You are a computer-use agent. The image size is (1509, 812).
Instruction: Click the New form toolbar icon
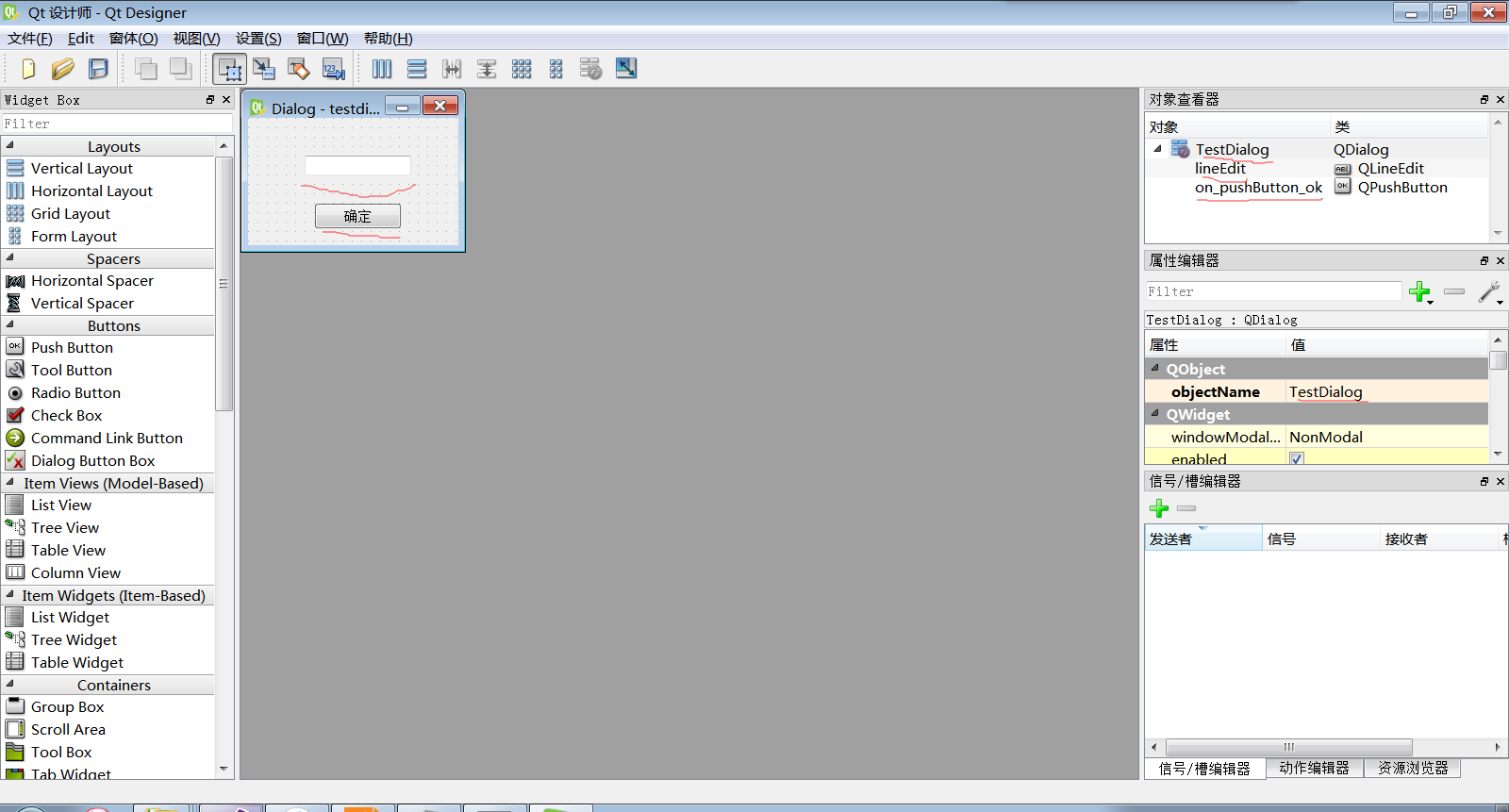[x=28, y=69]
